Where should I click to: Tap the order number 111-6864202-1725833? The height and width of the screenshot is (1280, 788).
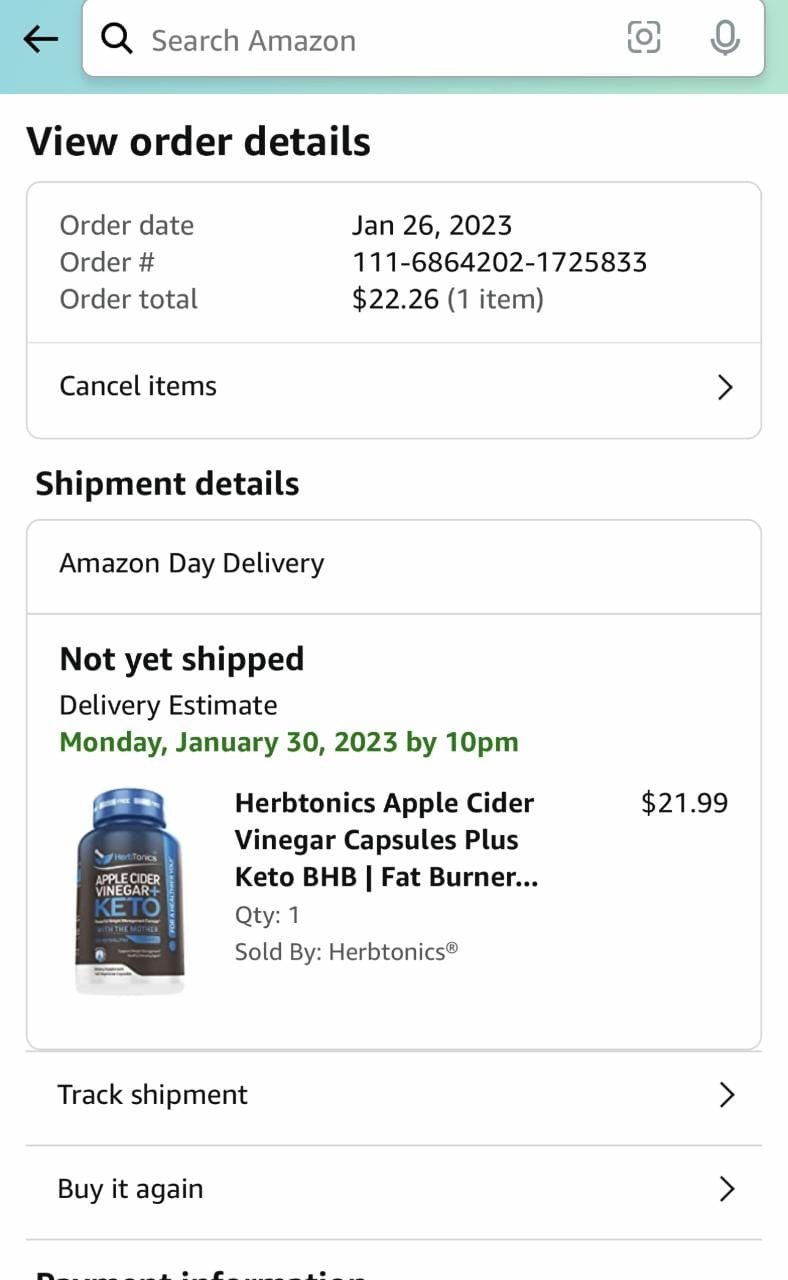click(x=499, y=262)
